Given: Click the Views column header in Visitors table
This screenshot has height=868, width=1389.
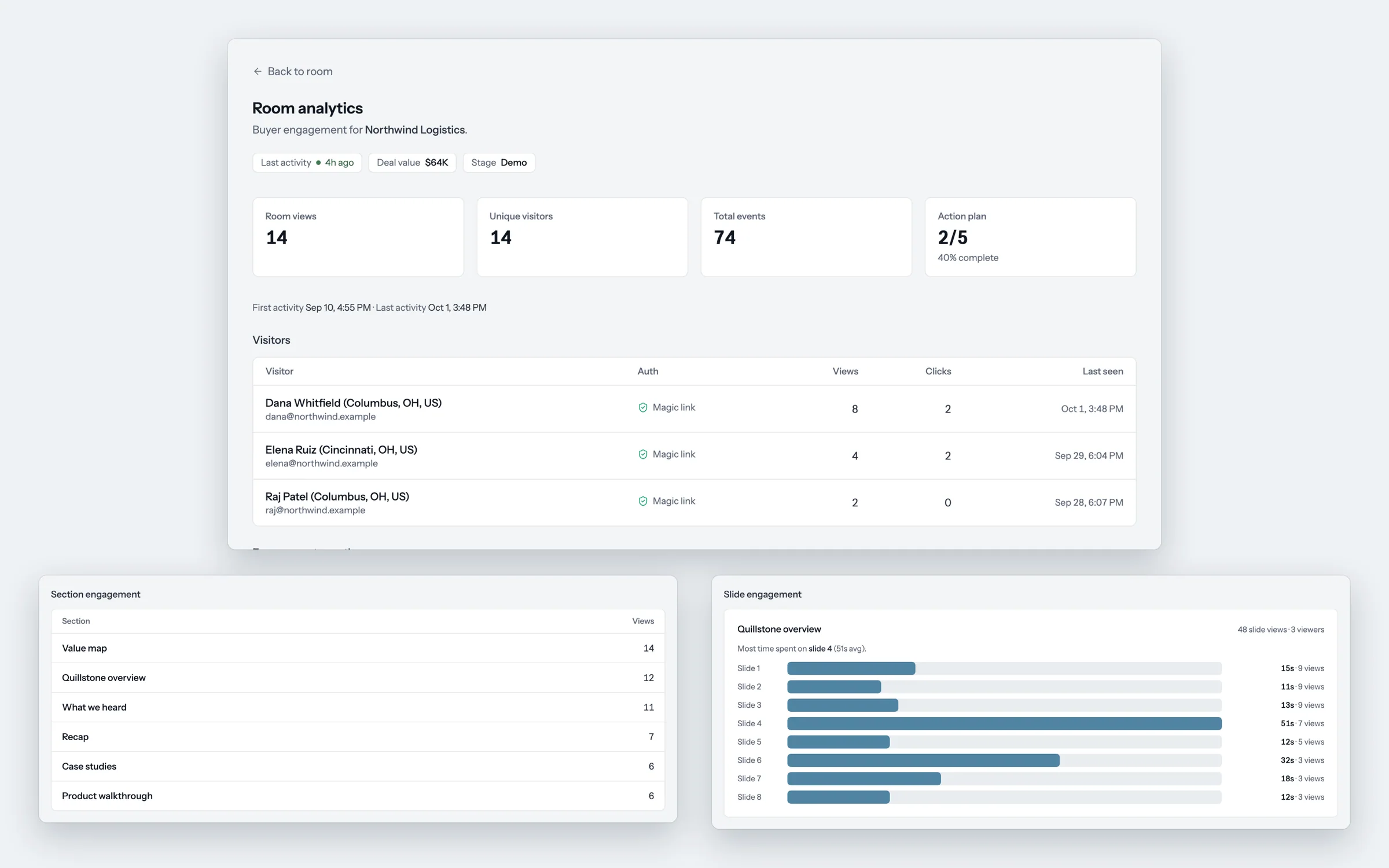Looking at the screenshot, I should click(x=845, y=372).
